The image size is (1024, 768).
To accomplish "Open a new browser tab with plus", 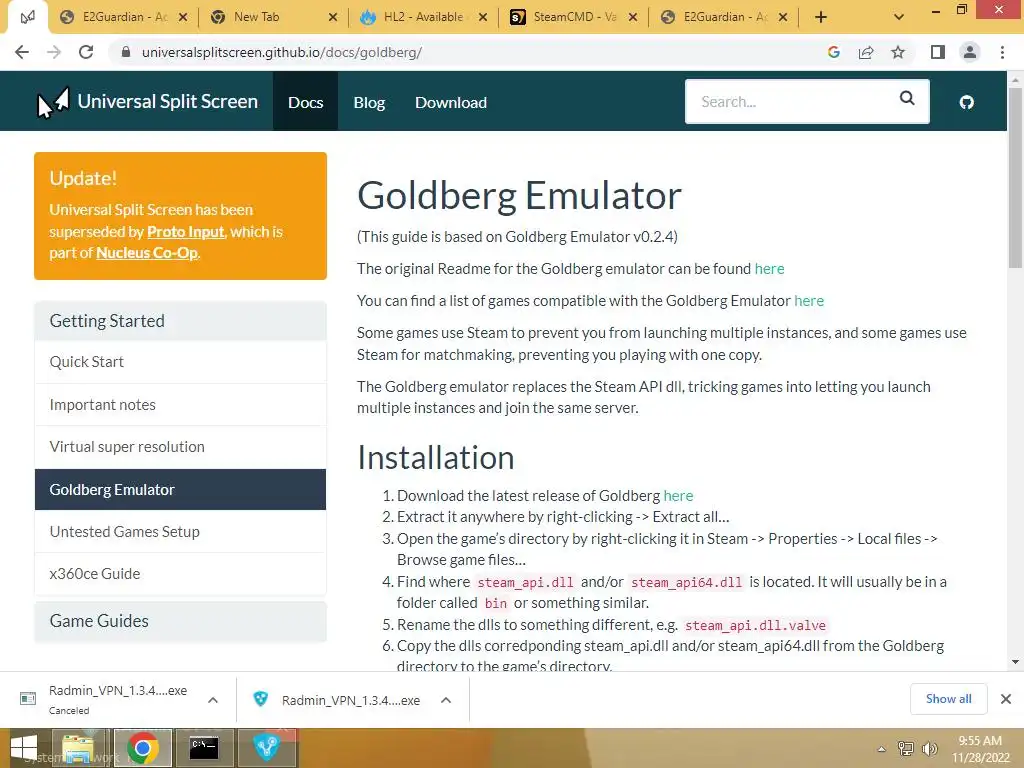I will click(x=821, y=18).
